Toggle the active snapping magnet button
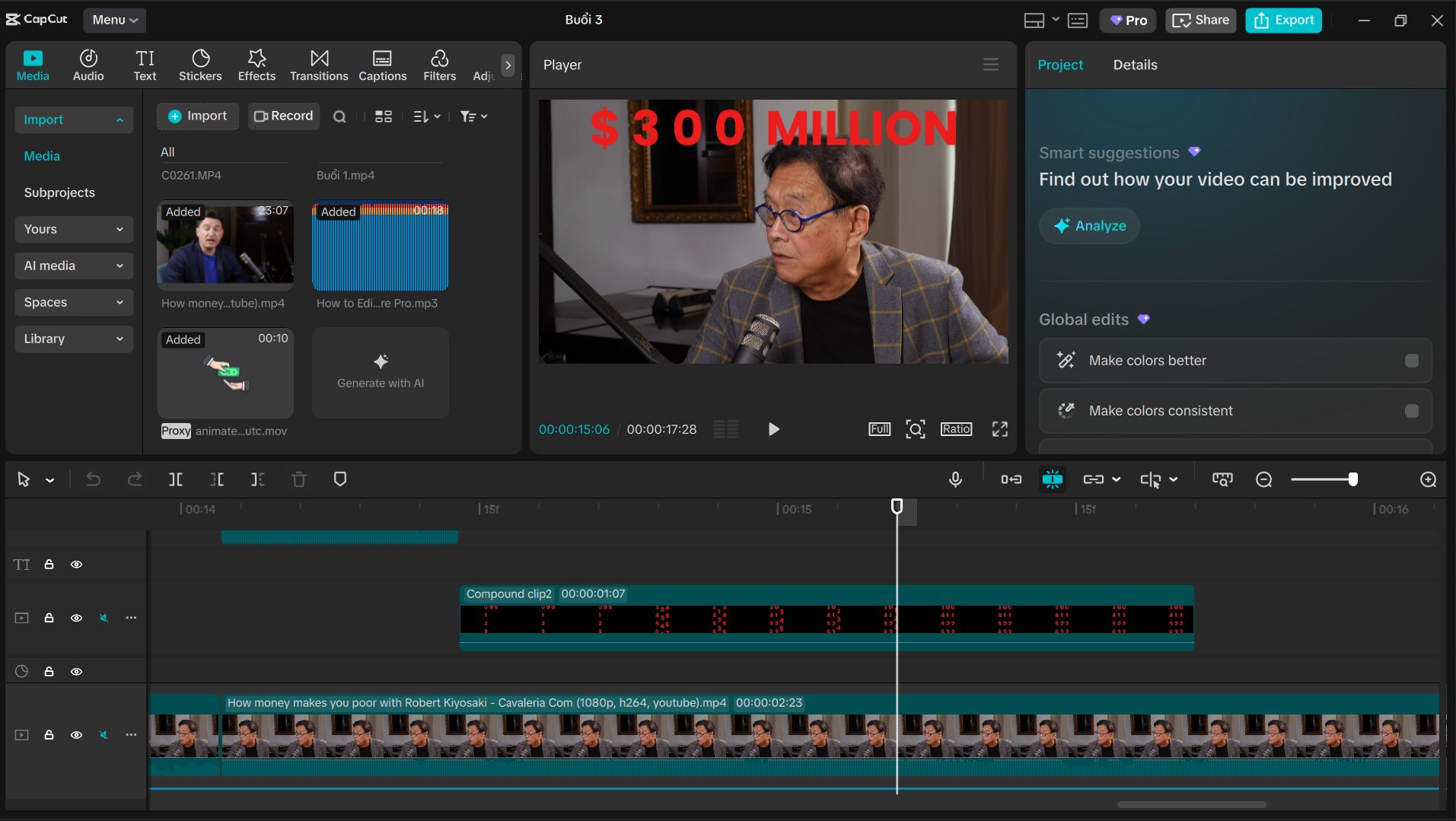 1053,479
